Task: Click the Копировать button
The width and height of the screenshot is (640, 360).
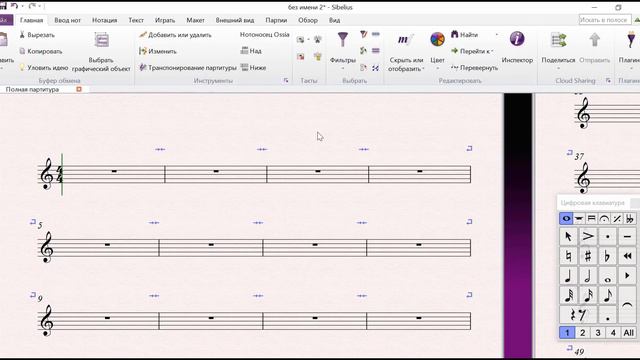Action: (x=41, y=51)
